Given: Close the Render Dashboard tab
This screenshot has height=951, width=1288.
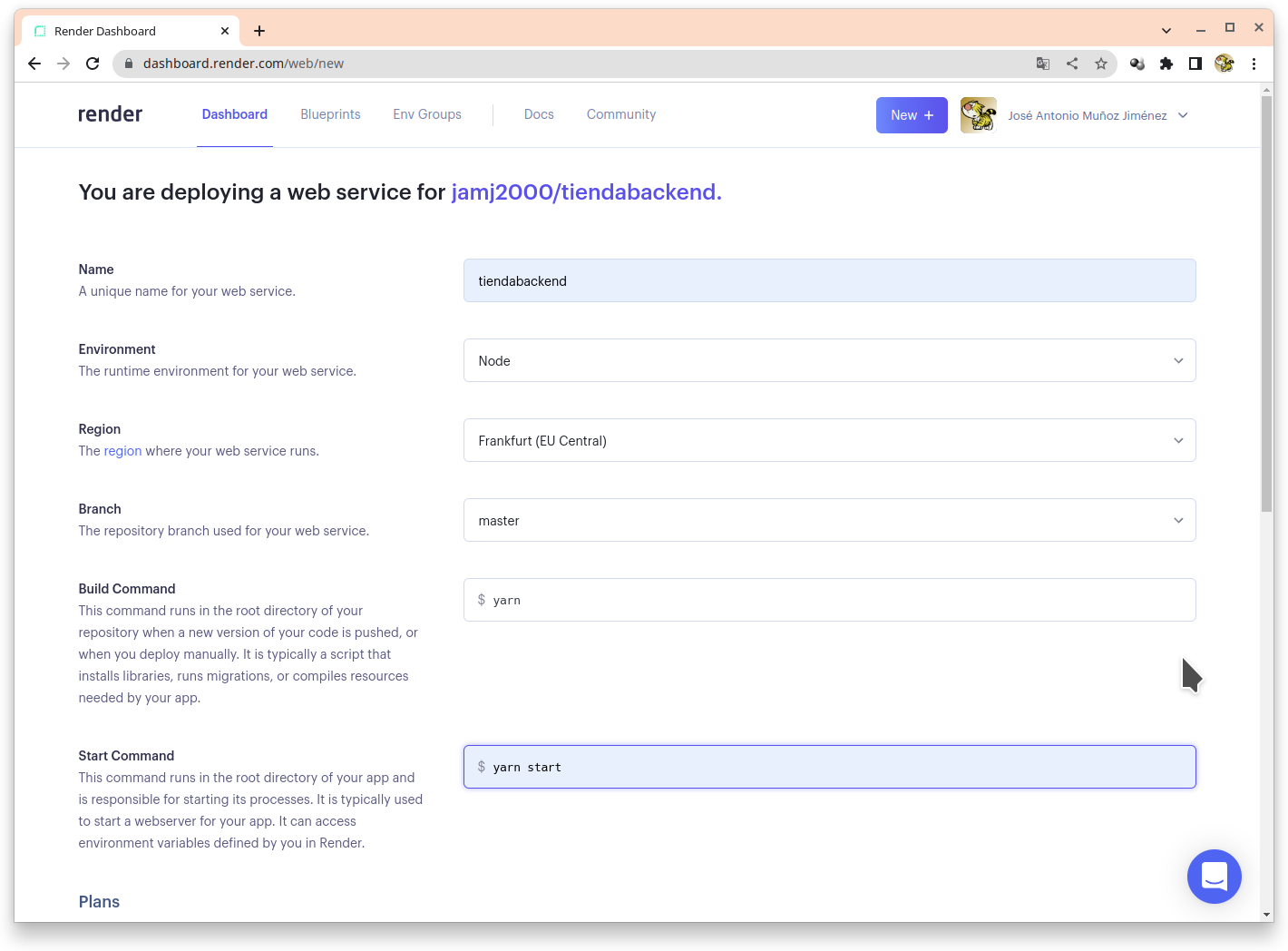Looking at the screenshot, I should pyautogui.click(x=225, y=31).
